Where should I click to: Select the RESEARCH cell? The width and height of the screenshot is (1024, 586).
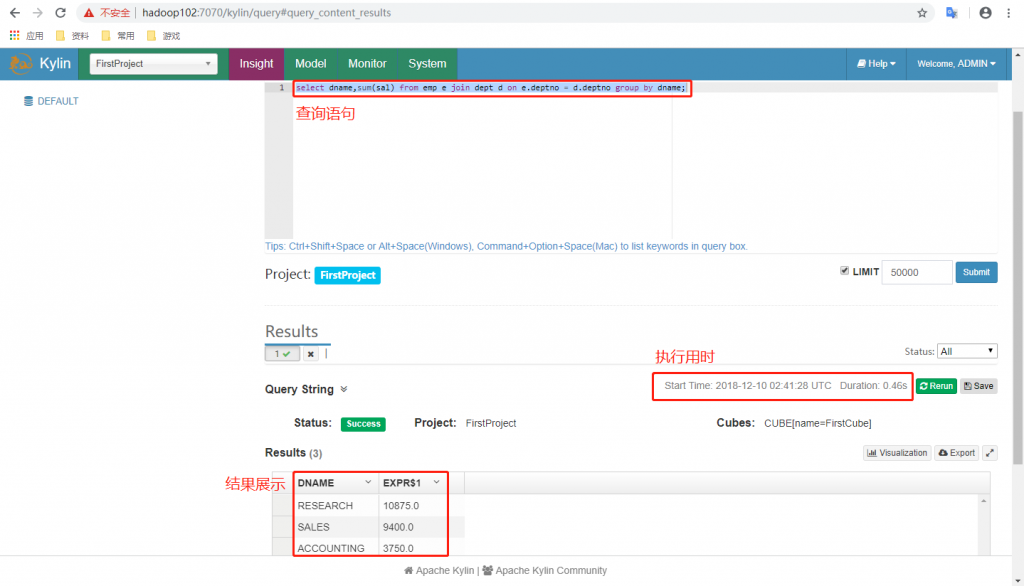(x=335, y=506)
